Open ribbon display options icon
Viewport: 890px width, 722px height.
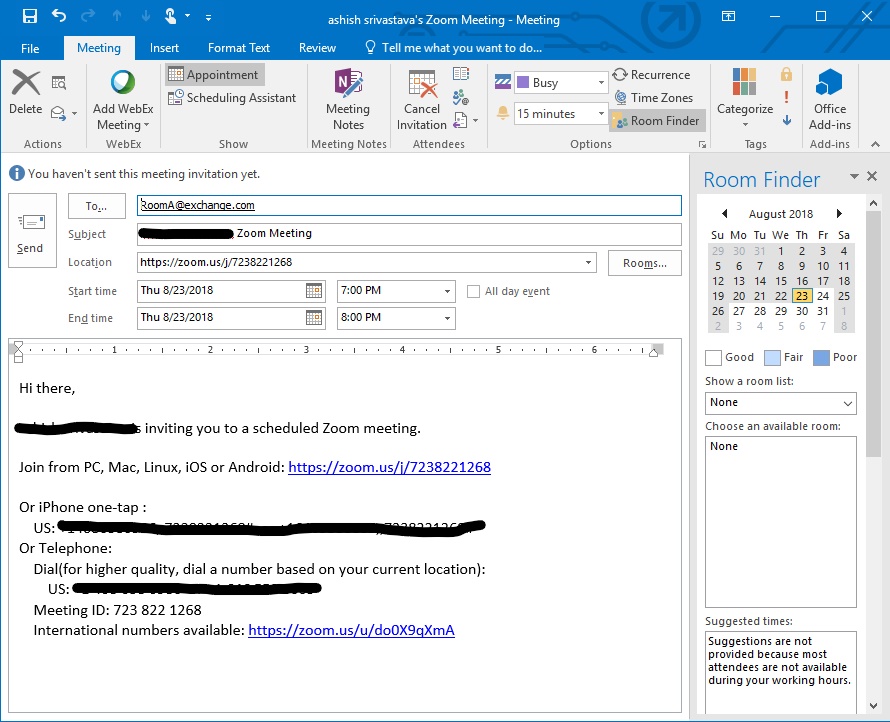pyautogui.click(x=728, y=16)
